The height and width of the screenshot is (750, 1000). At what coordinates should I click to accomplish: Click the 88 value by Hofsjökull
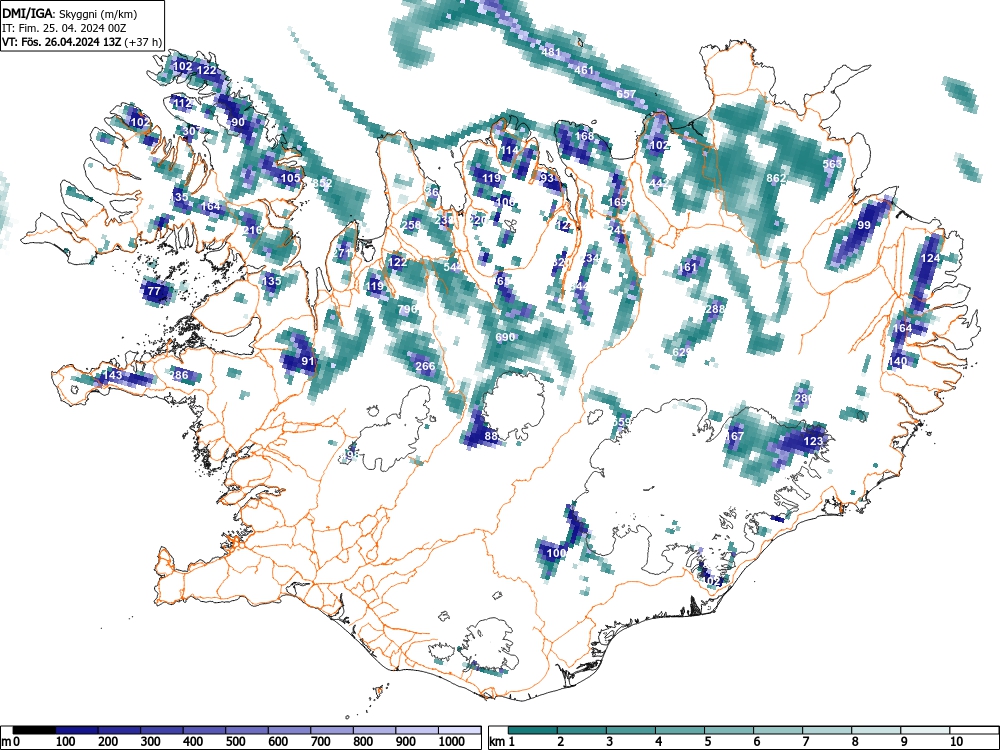(491, 436)
